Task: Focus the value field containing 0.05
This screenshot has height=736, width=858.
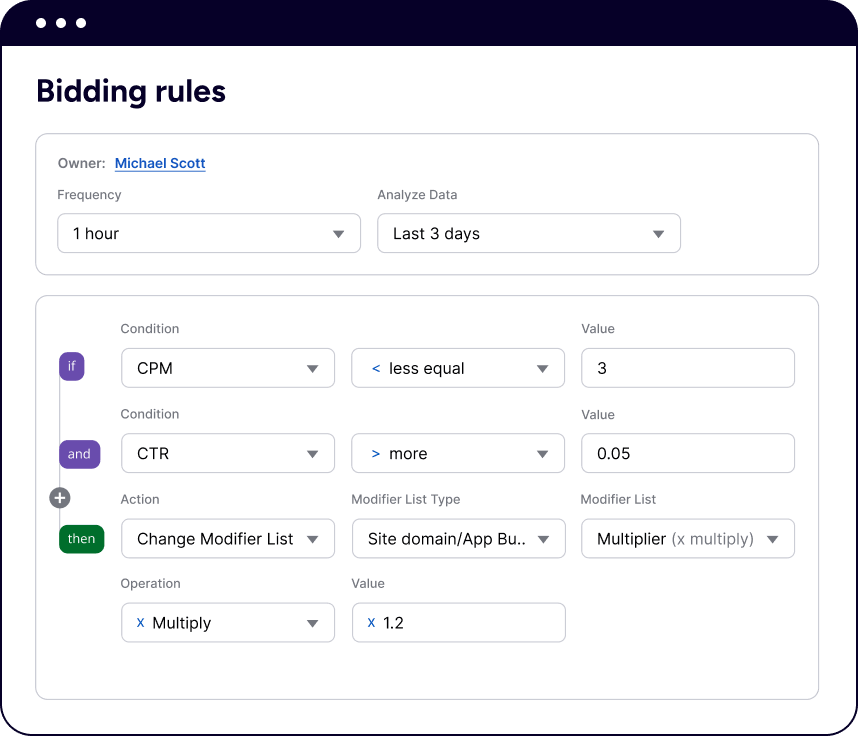Action: click(687, 453)
